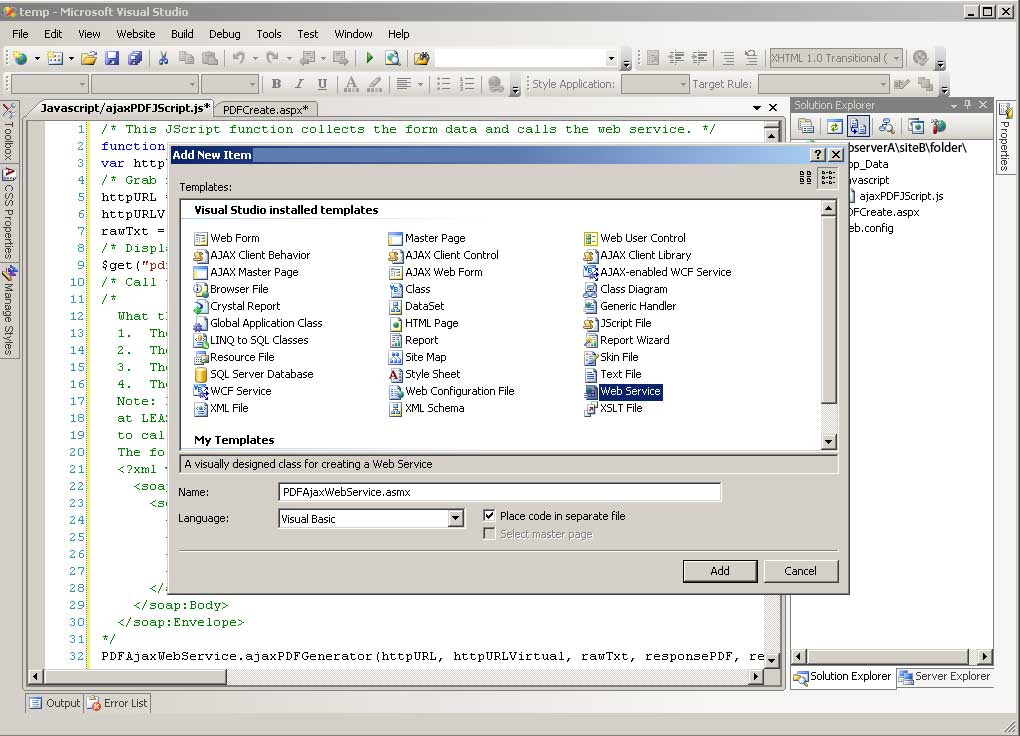Open the Manage Styles side panel
The image size is (1020, 736).
coord(9,312)
